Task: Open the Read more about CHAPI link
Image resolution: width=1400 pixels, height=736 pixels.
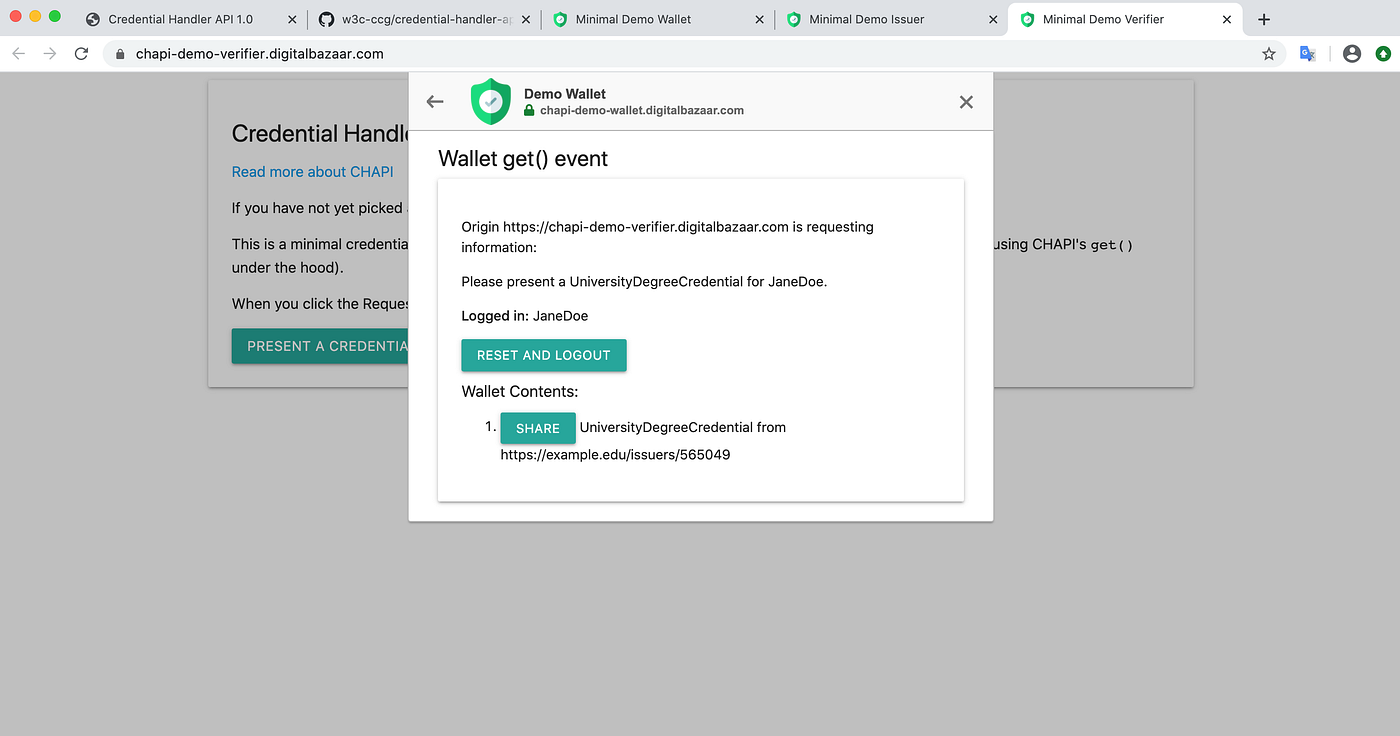Action: point(313,172)
